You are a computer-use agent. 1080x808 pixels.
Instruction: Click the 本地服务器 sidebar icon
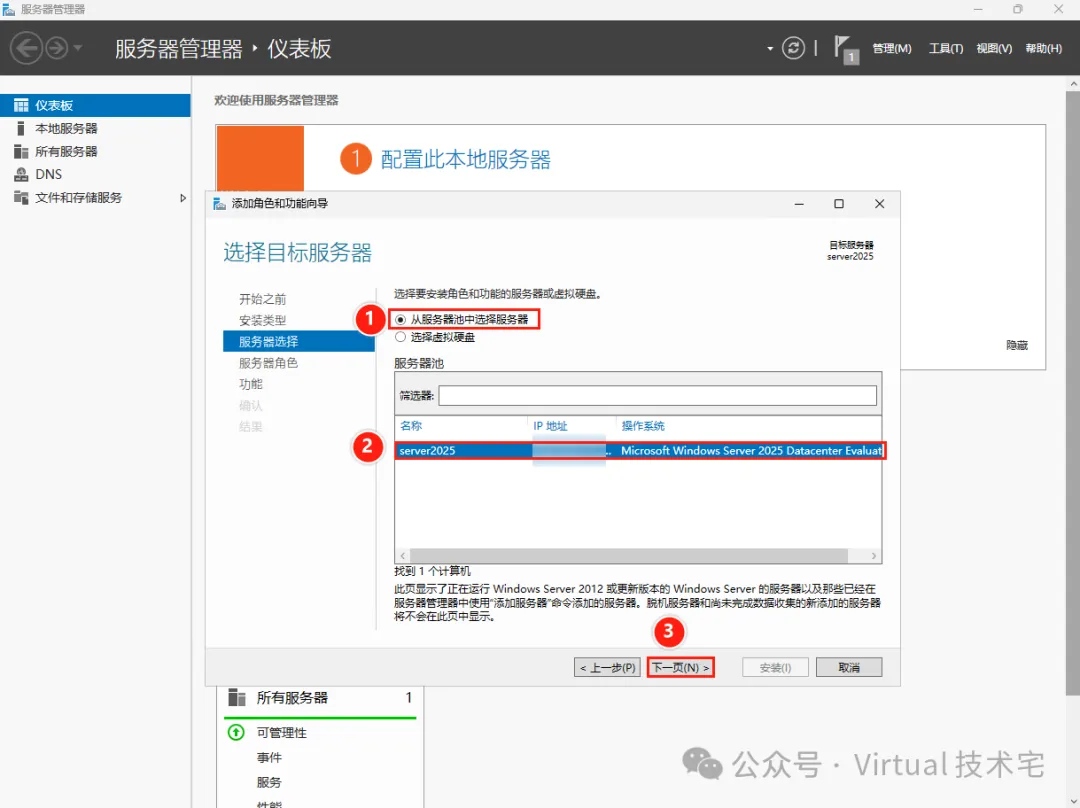tap(21, 128)
